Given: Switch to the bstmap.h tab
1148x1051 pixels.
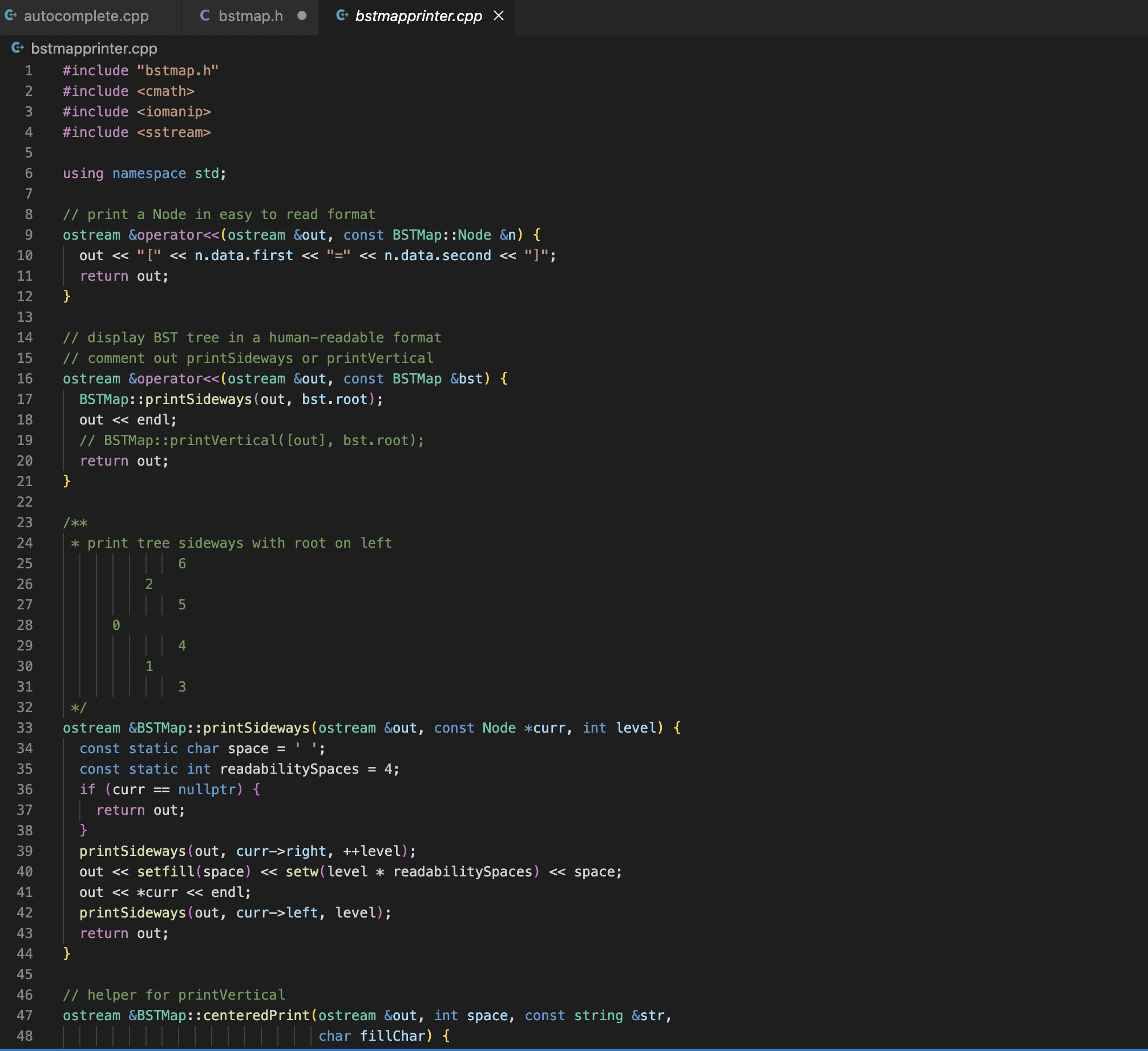Looking at the screenshot, I should pos(251,17).
